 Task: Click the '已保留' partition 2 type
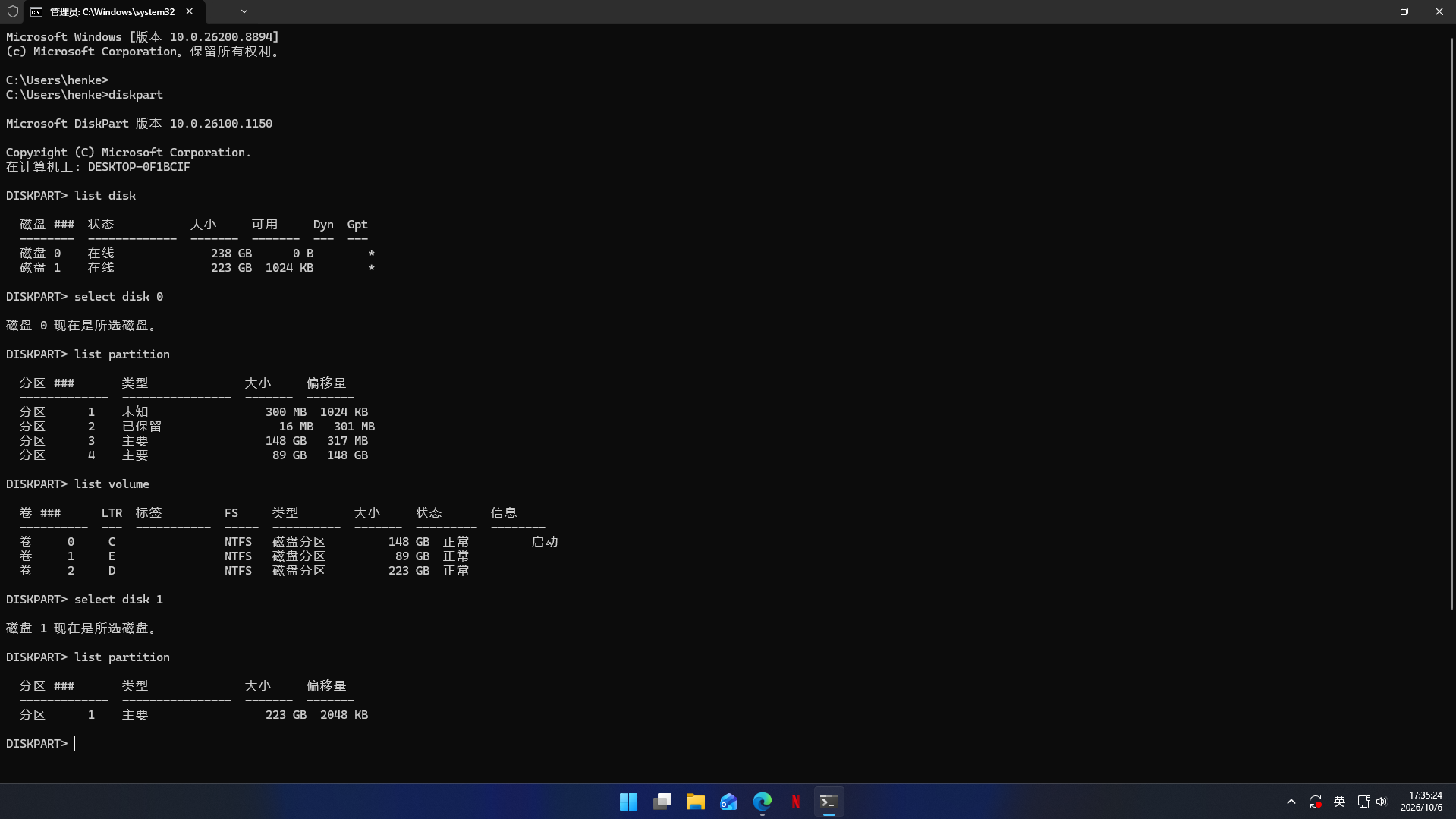[142, 427]
